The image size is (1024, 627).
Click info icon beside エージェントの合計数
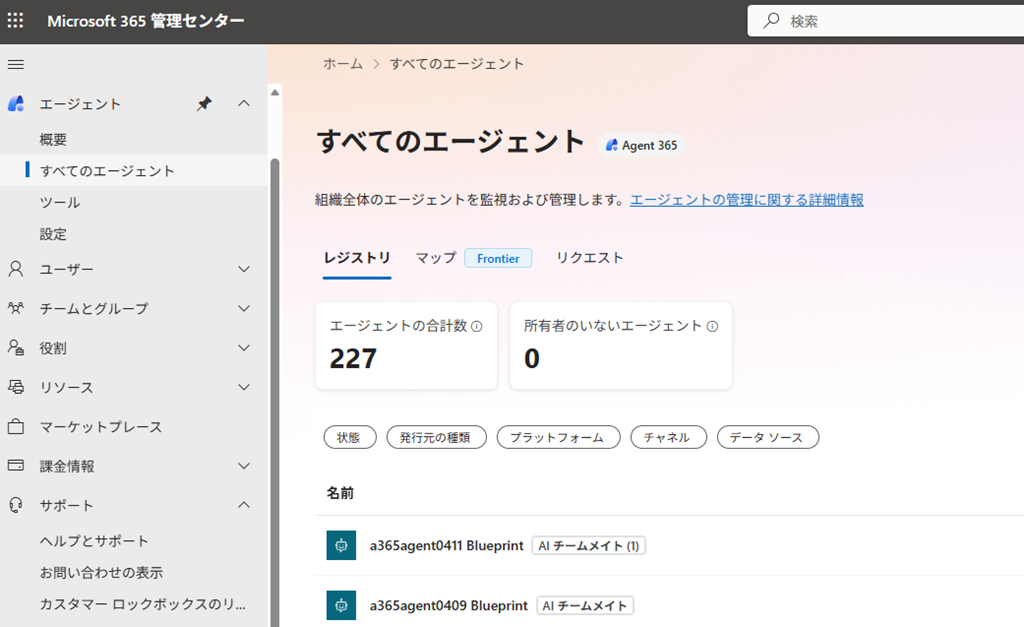click(477, 326)
